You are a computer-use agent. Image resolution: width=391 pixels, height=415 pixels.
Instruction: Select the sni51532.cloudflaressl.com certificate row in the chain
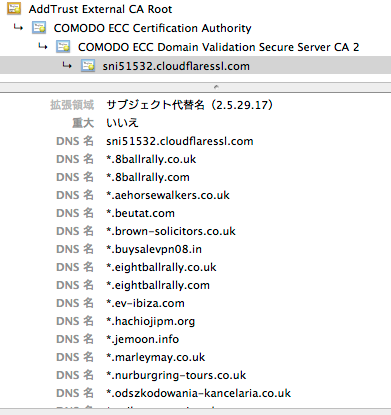point(195,66)
